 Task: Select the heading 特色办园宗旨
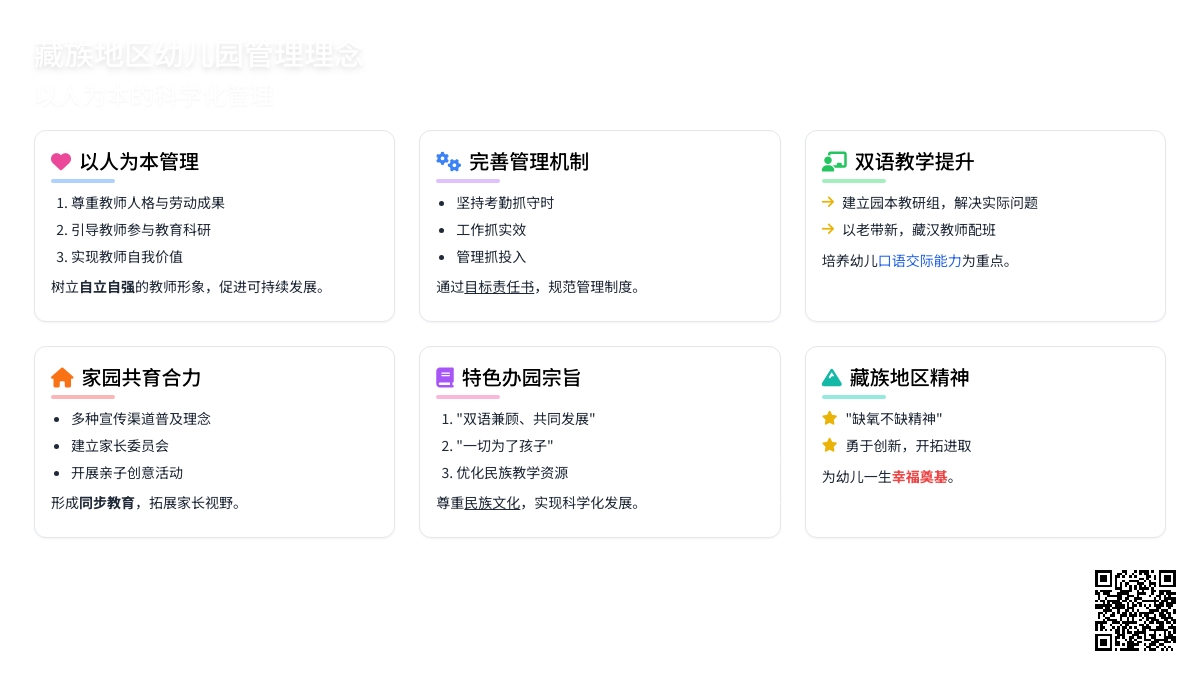[521, 378]
